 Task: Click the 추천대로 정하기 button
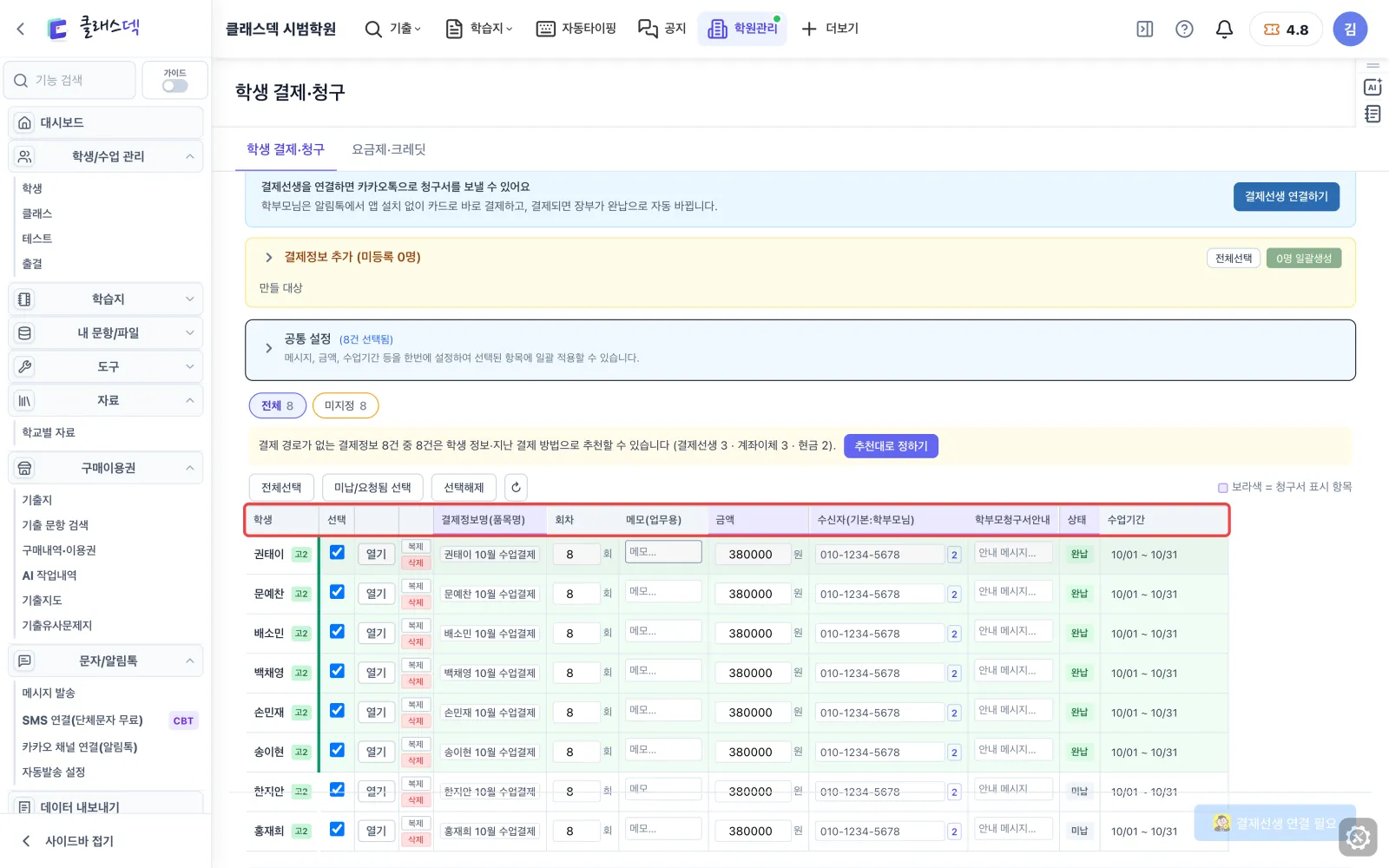coord(891,446)
